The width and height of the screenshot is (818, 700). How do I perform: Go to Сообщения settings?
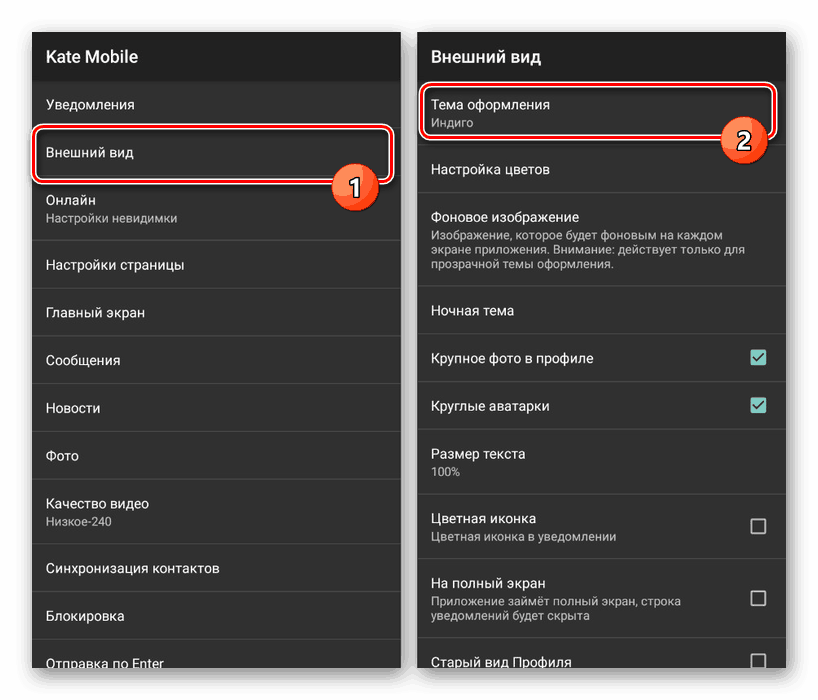[83, 360]
